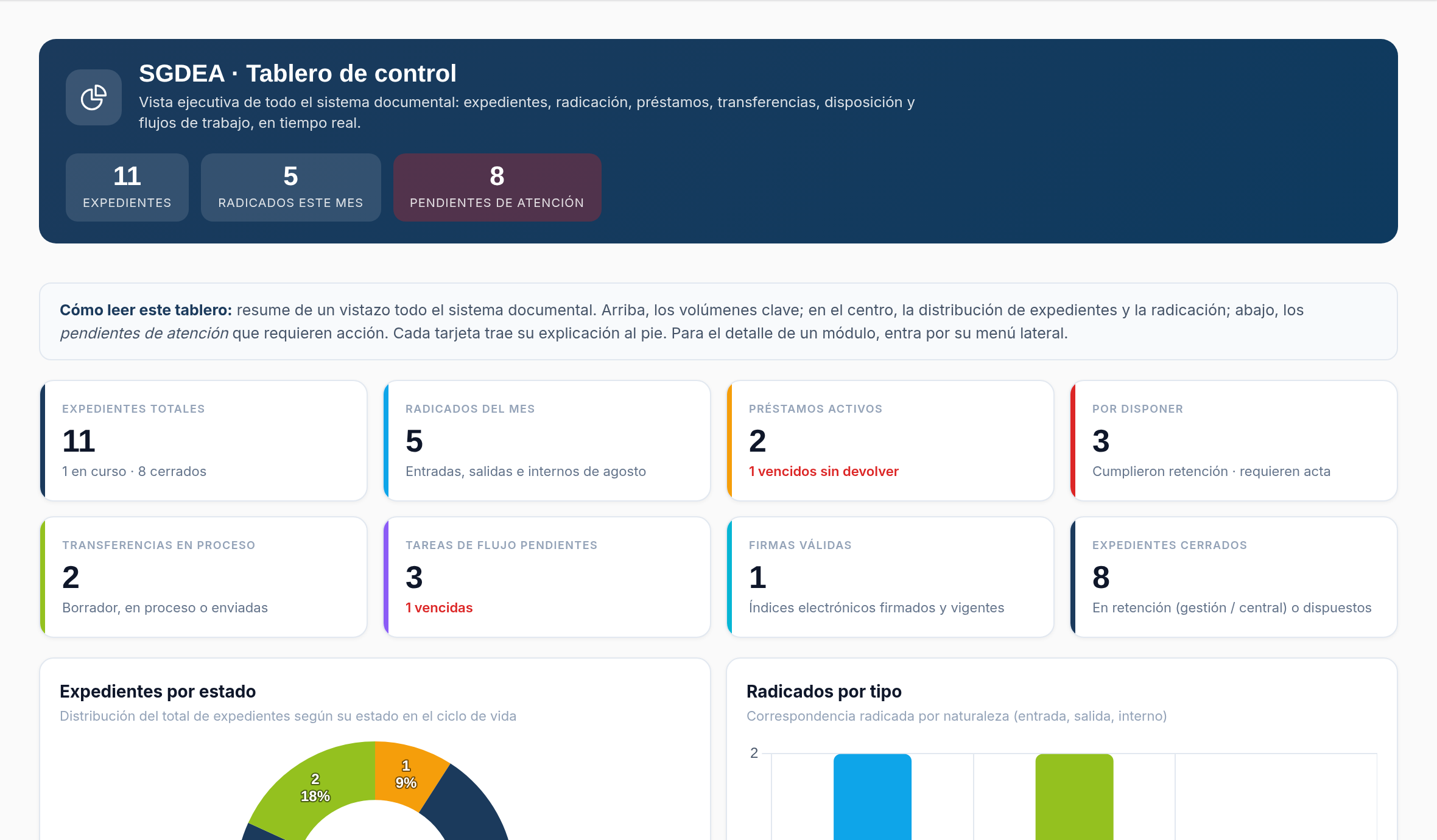Open the Préstamos activos card
Viewport: 1437px width, 840px height.
pyautogui.click(x=891, y=441)
